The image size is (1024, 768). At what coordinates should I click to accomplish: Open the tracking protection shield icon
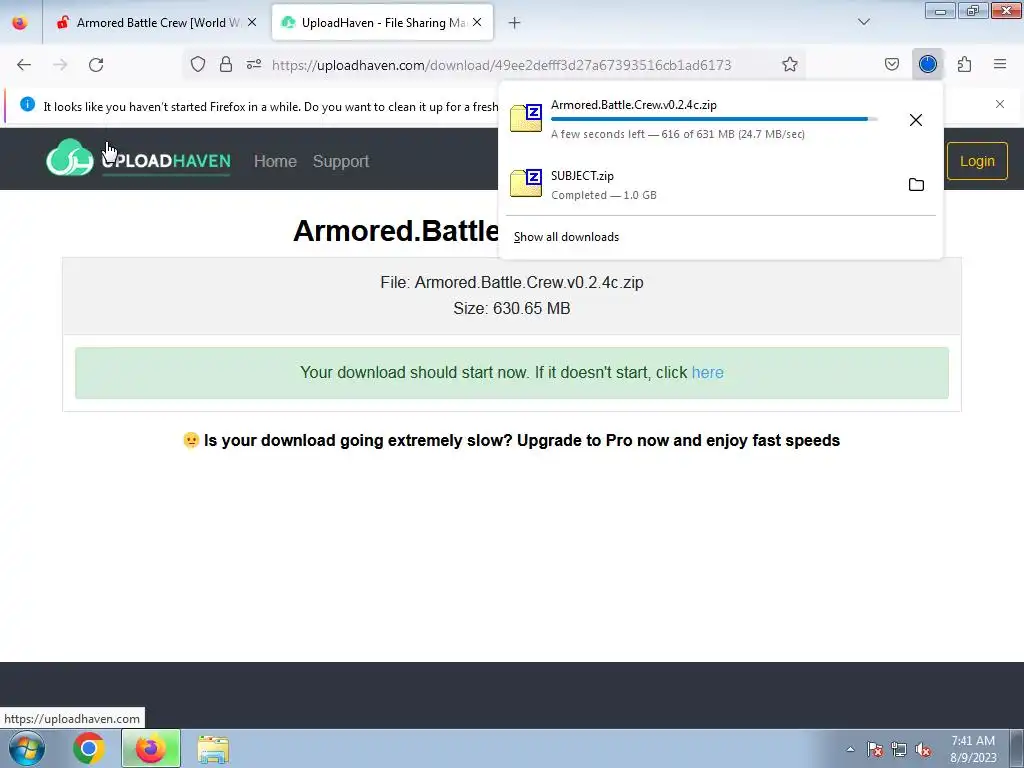(x=198, y=64)
